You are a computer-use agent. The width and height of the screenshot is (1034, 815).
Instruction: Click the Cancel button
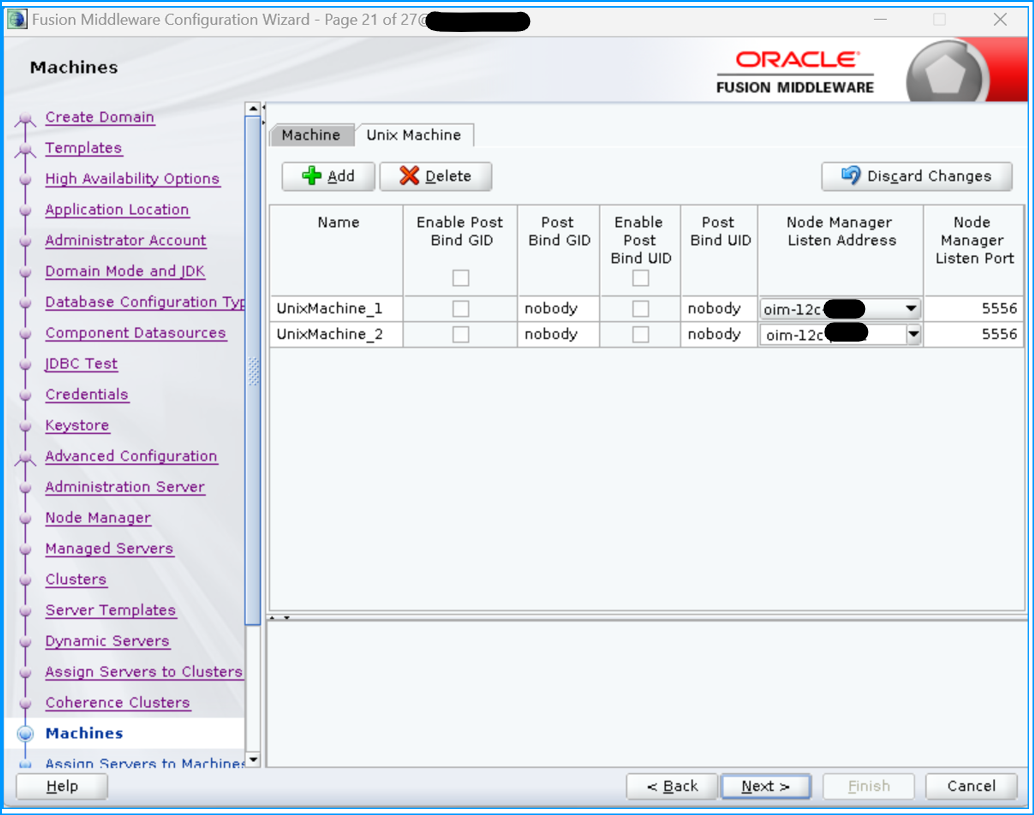pos(971,786)
